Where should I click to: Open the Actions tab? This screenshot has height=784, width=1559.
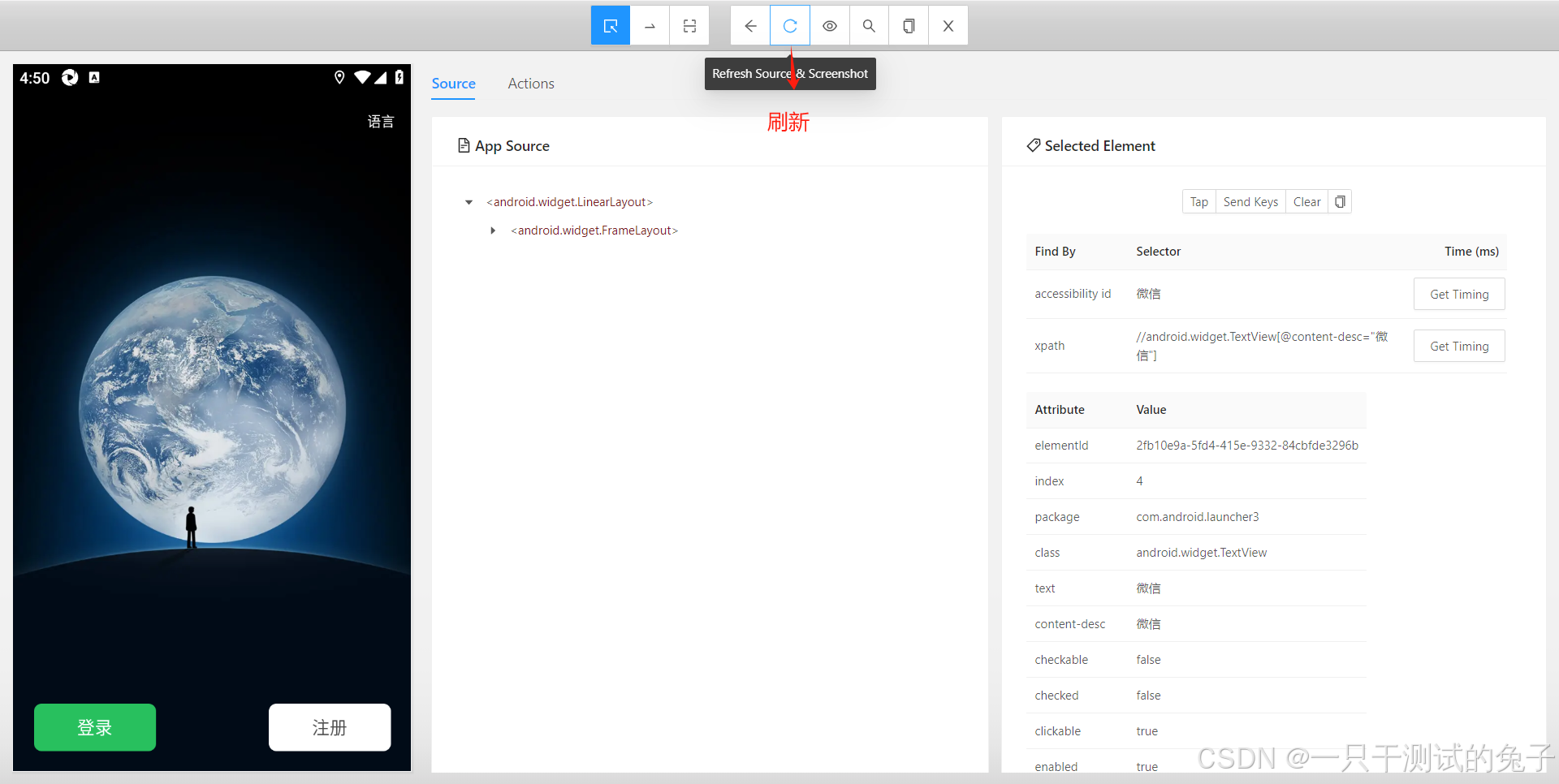click(531, 84)
